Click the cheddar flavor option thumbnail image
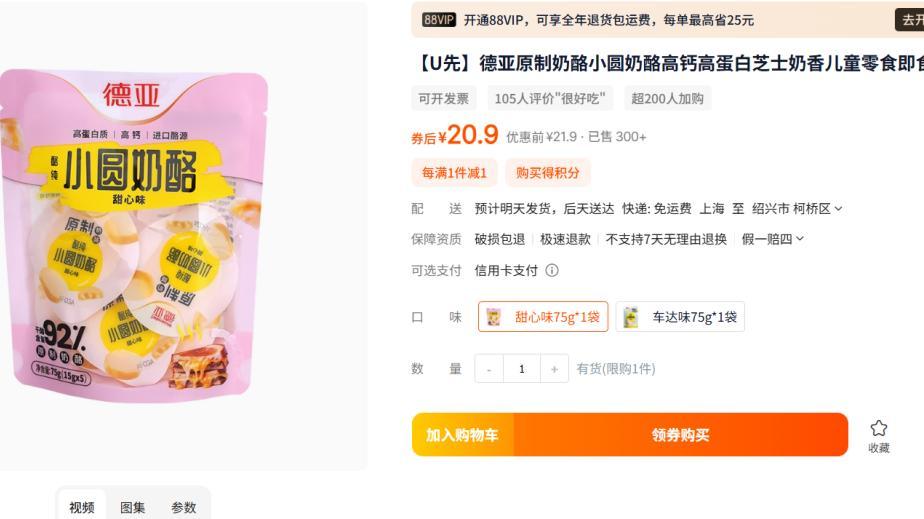This screenshot has height=519, width=924. 631,317
